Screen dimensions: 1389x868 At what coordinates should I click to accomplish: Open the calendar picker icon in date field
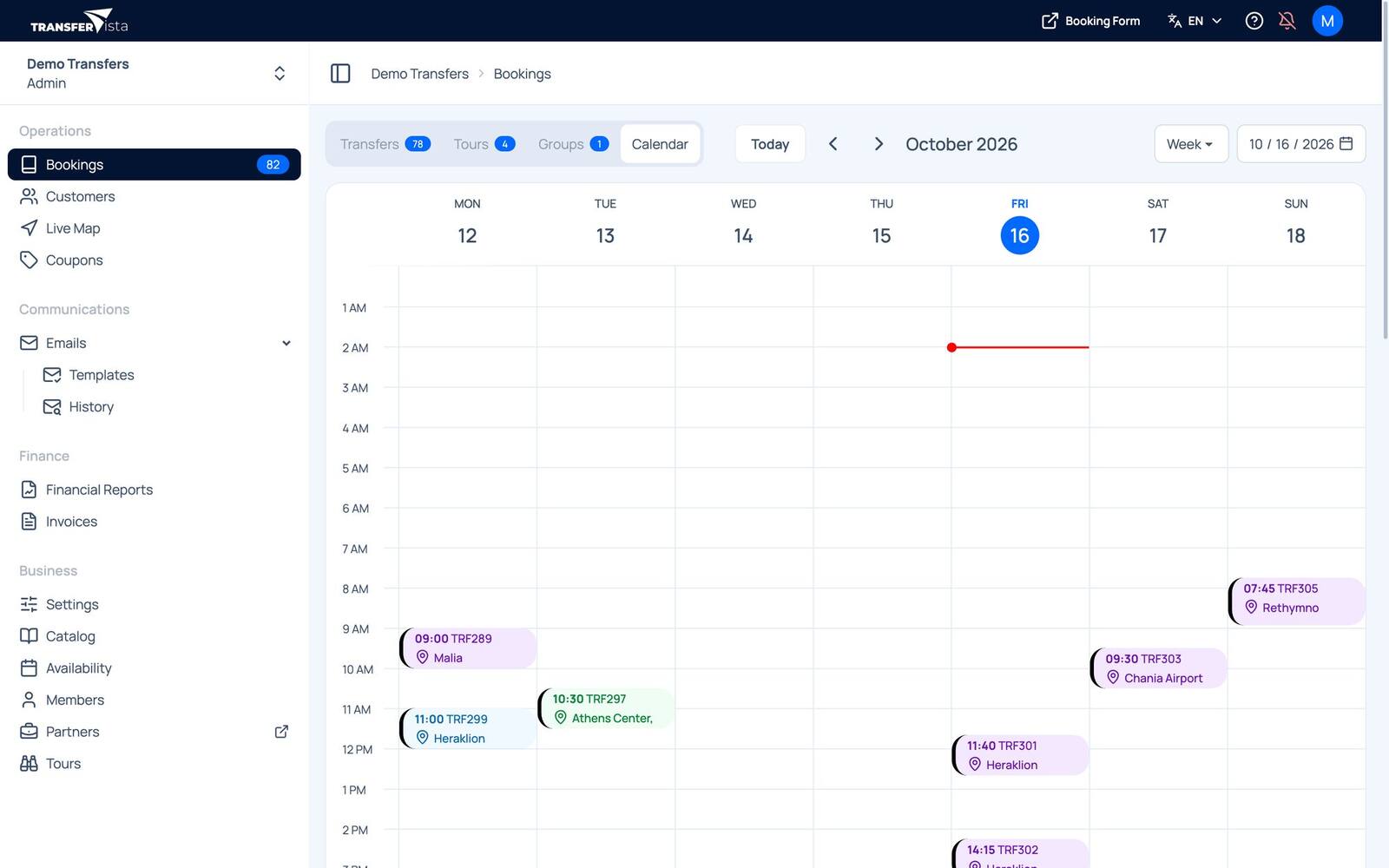tap(1346, 143)
